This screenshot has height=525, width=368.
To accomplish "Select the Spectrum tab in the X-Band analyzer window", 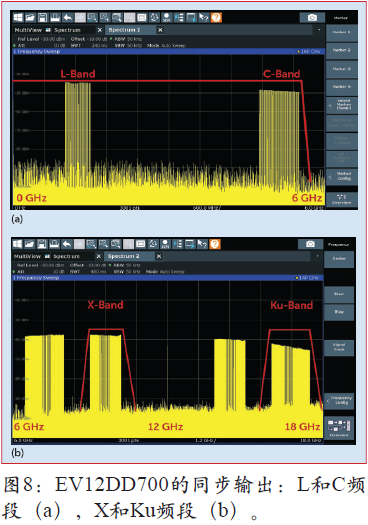I will click(x=67, y=256).
